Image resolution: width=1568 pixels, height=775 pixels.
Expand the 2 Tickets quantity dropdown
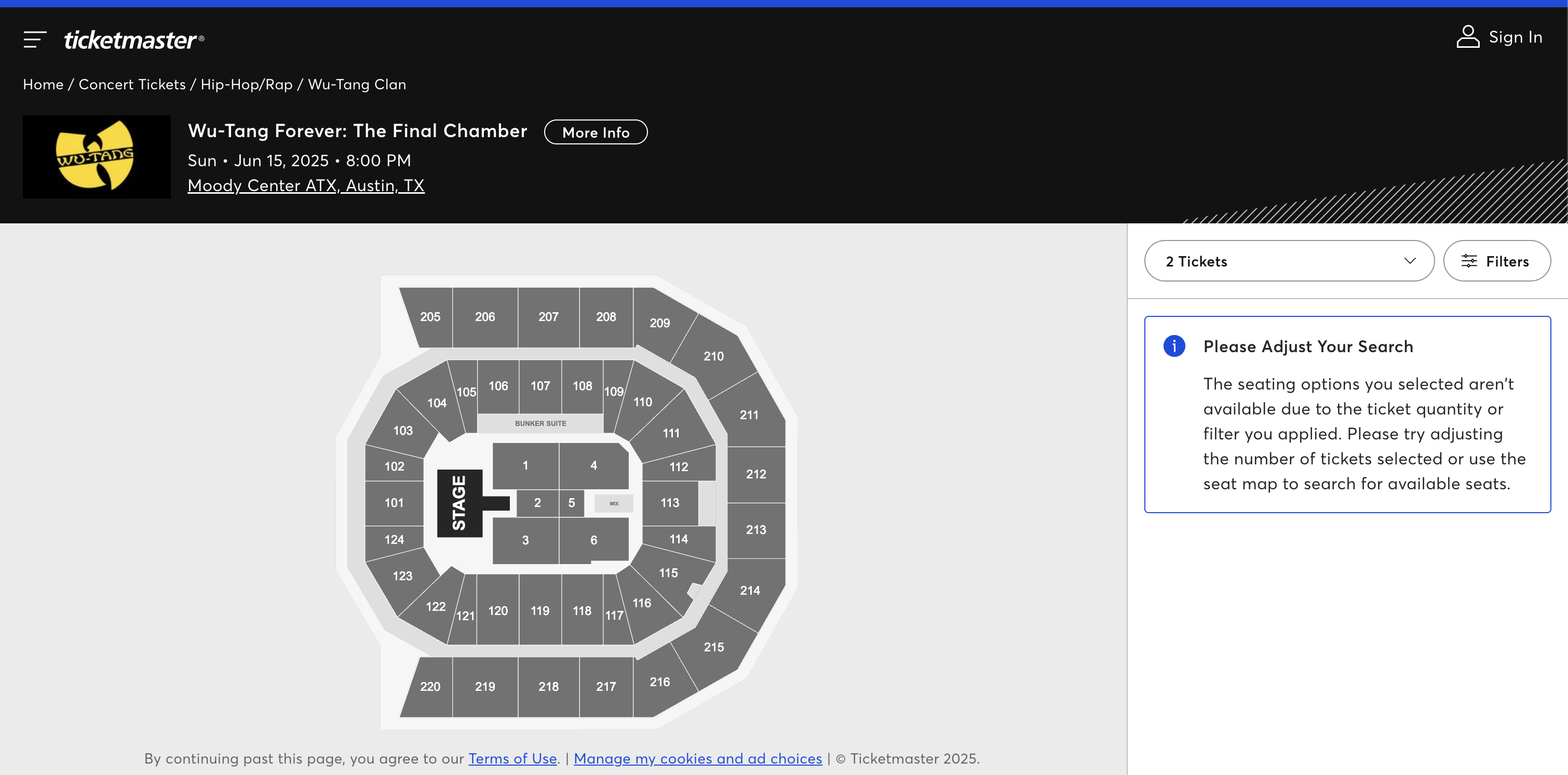click(x=1288, y=261)
